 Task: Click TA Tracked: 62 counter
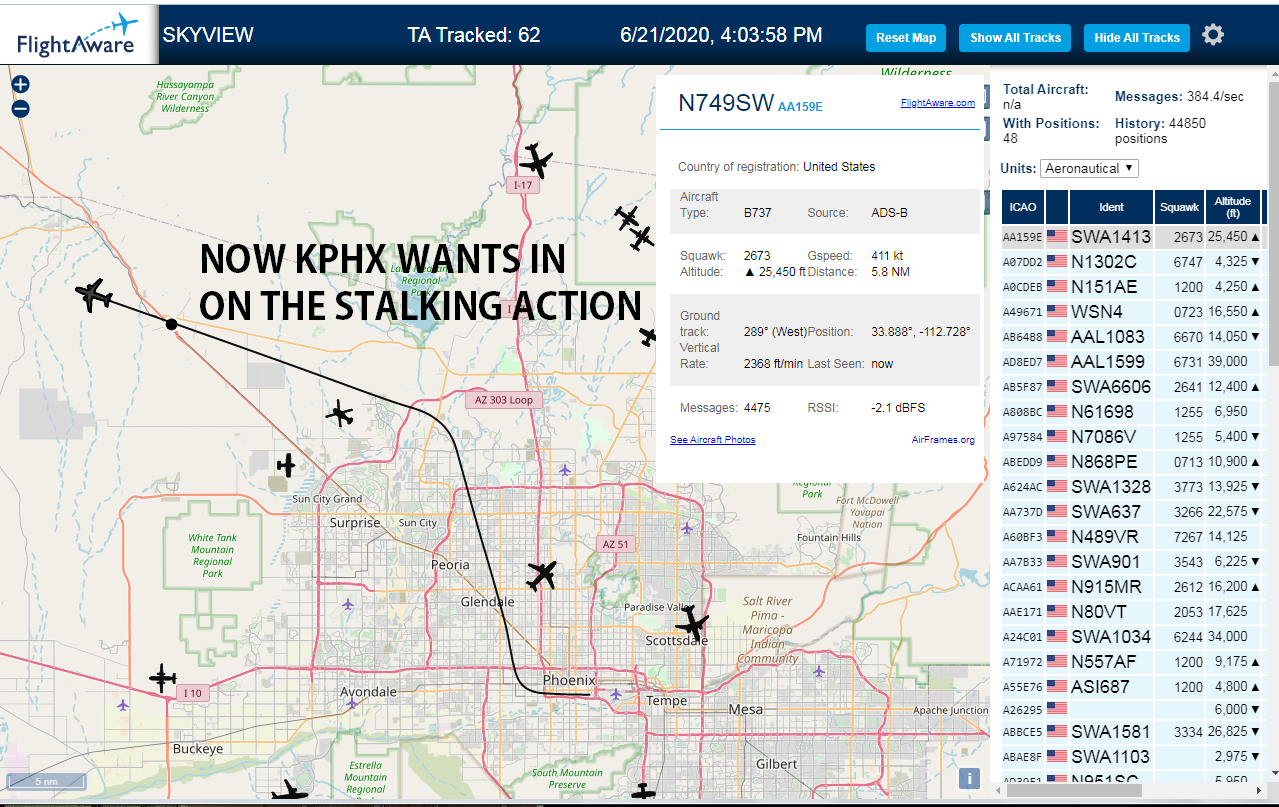pos(474,35)
